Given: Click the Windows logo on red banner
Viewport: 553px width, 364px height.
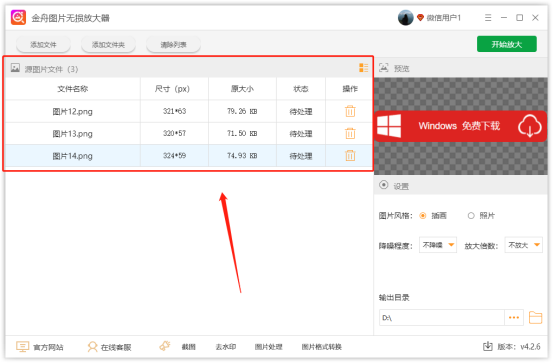Looking at the screenshot, I should coord(389,126).
